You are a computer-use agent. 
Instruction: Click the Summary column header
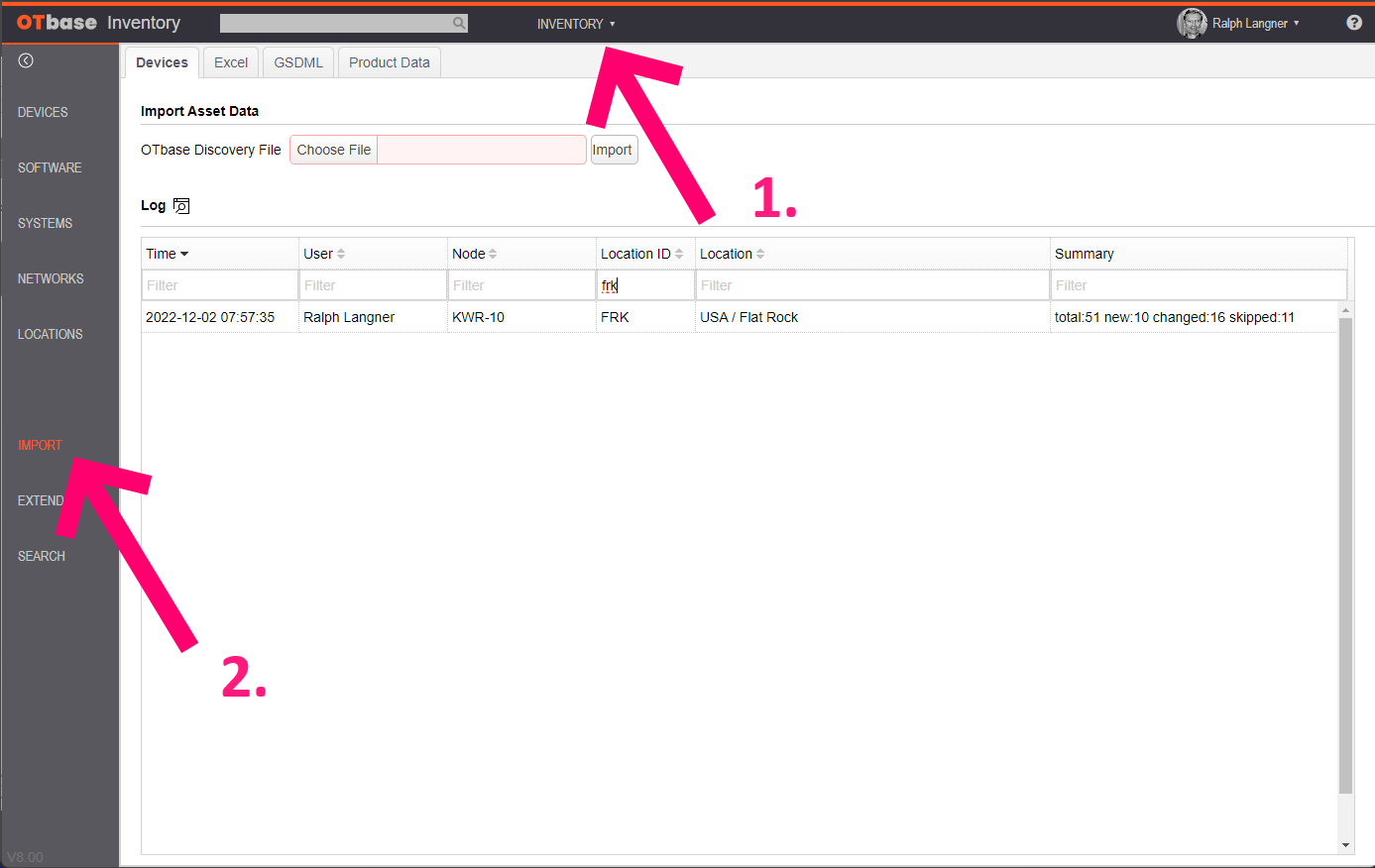1085,254
